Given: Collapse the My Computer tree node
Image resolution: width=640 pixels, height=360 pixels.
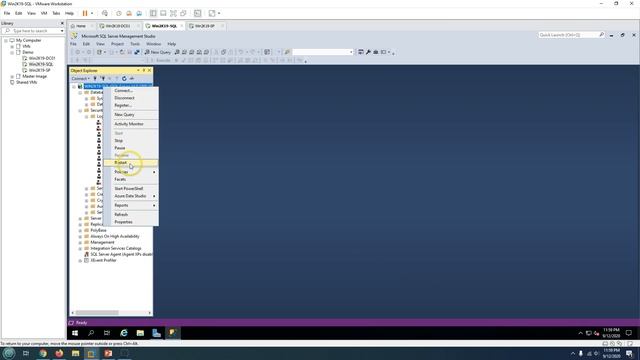Looking at the screenshot, I should [6, 40].
